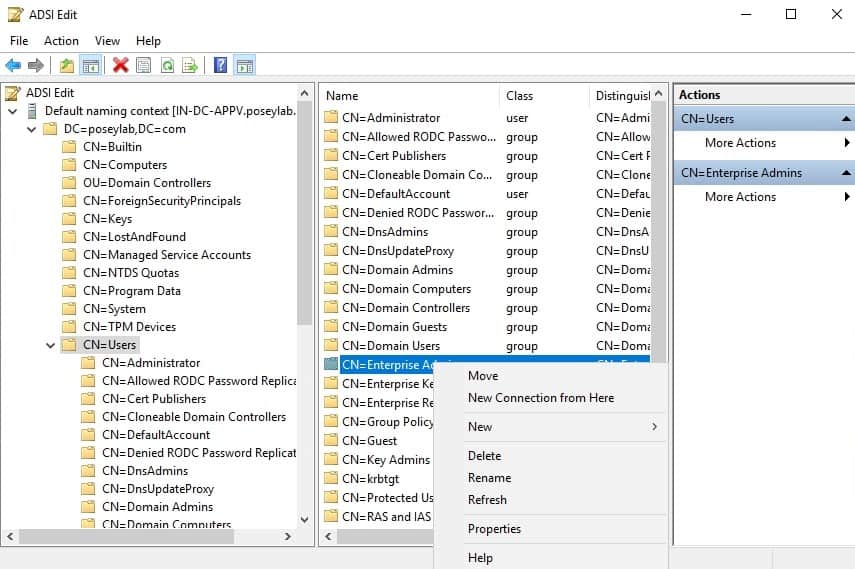Collapse the DC=poseylab,DC=com node
Image resolution: width=855 pixels, height=569 pixels.
(x=32, y=129)
